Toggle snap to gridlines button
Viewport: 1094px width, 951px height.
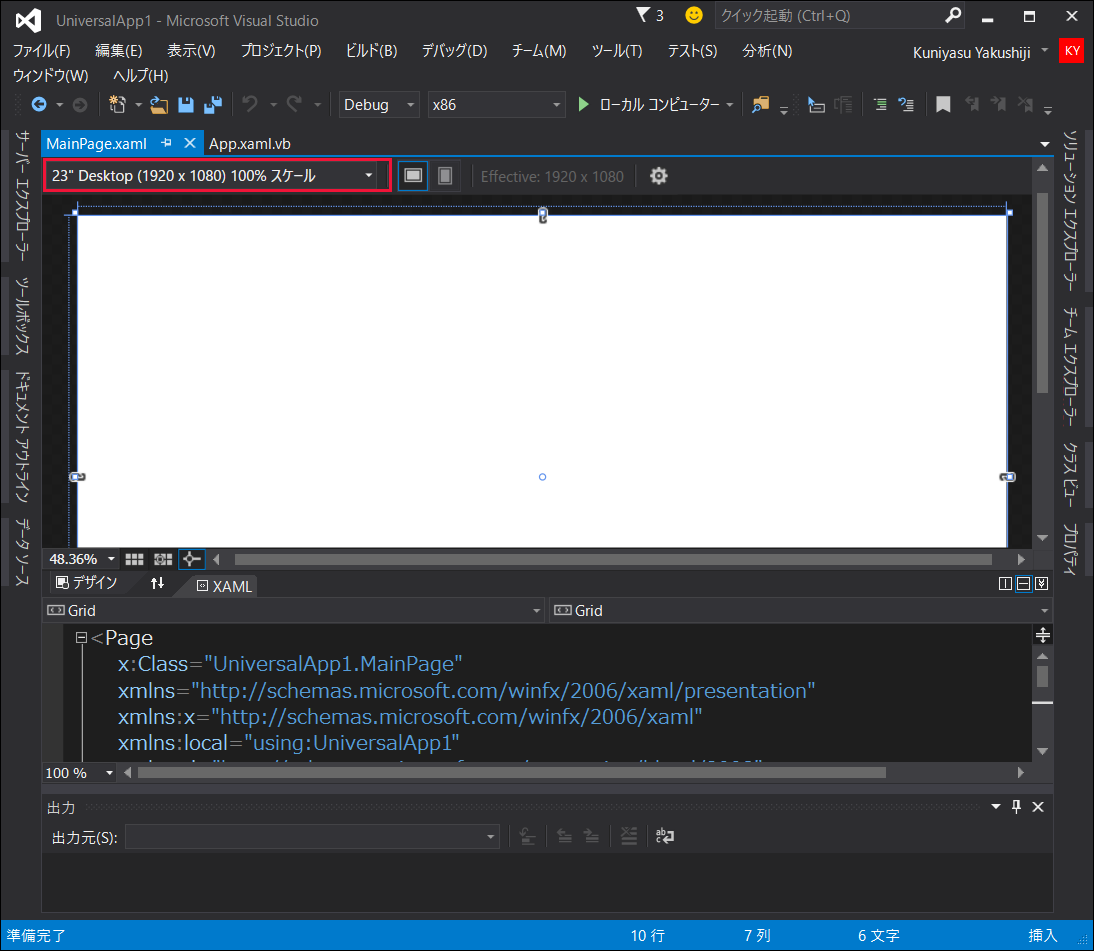pyautogui.click(x=163, y=559)
